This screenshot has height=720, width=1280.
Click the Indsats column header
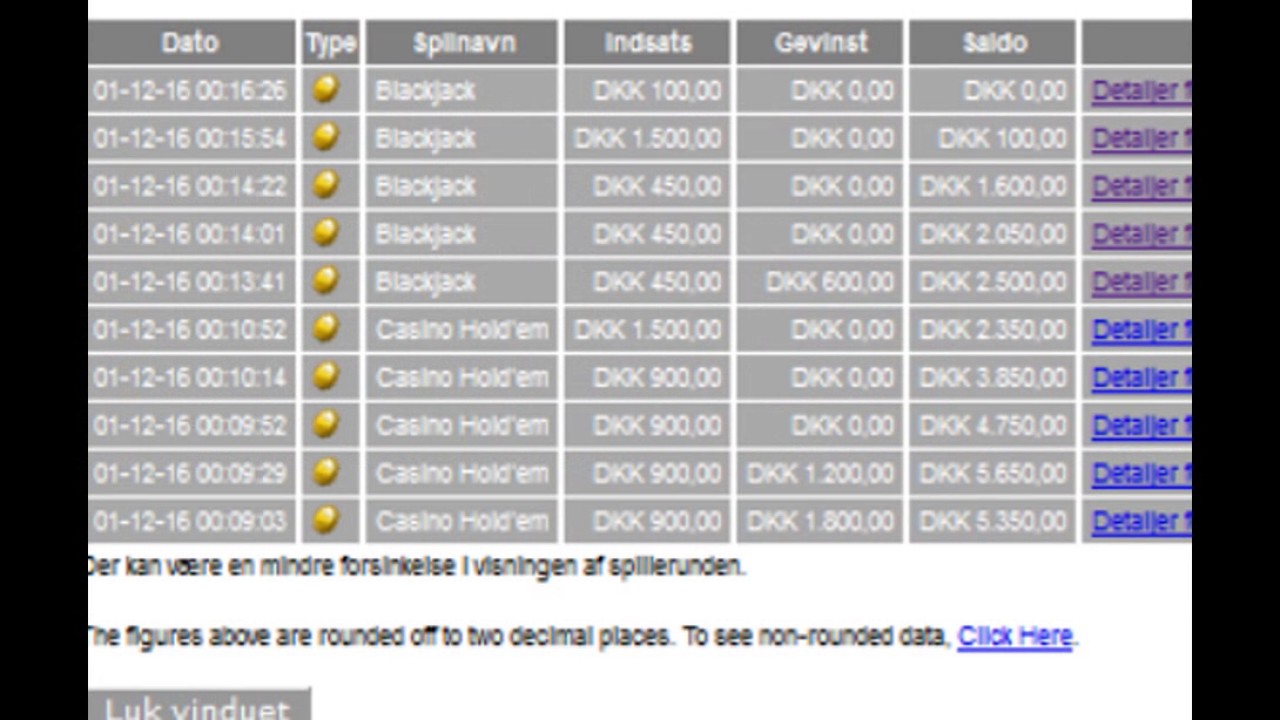click(x=648, y=43)
